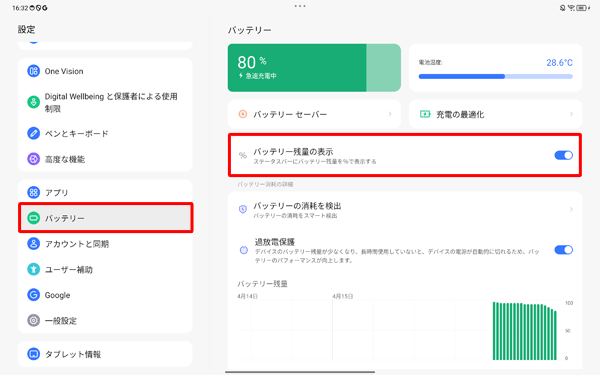Open タブレット情報 entry
The height and width of the screenshot is (375, 600).
(105, 354)
